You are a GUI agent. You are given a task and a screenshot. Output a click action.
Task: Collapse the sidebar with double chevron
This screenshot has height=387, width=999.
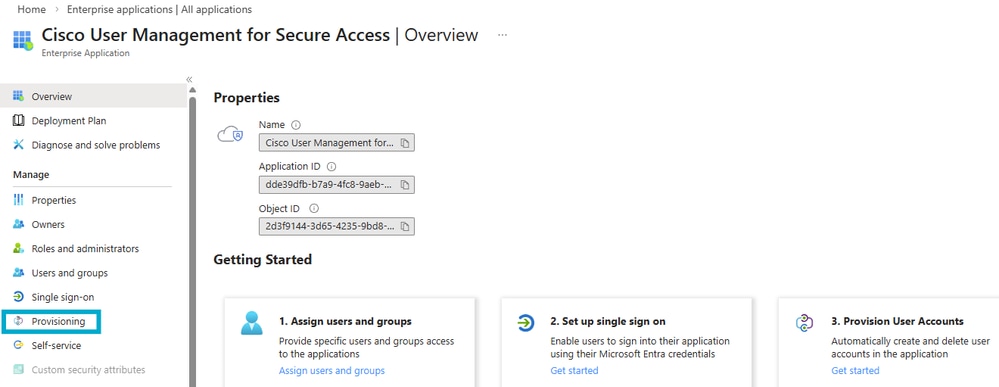click(x=189, y=79)
